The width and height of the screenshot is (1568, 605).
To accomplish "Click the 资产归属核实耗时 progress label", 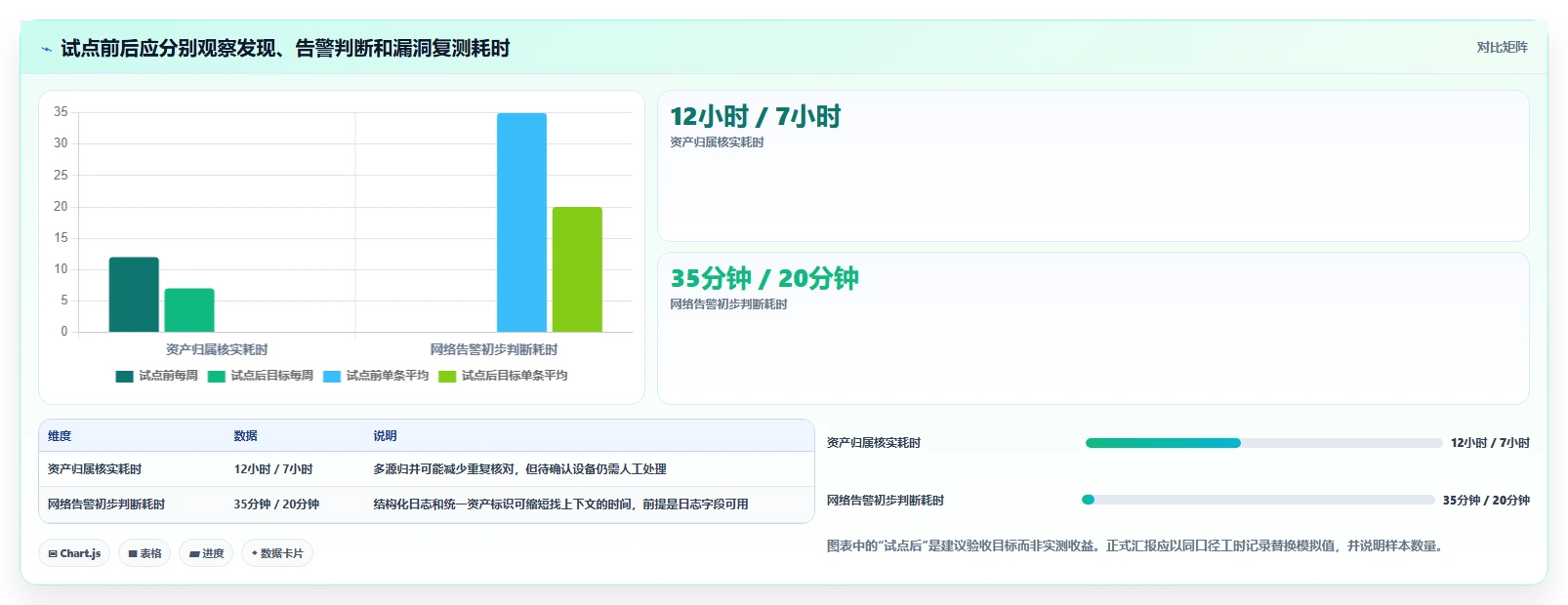I will (x=874, y=443).
